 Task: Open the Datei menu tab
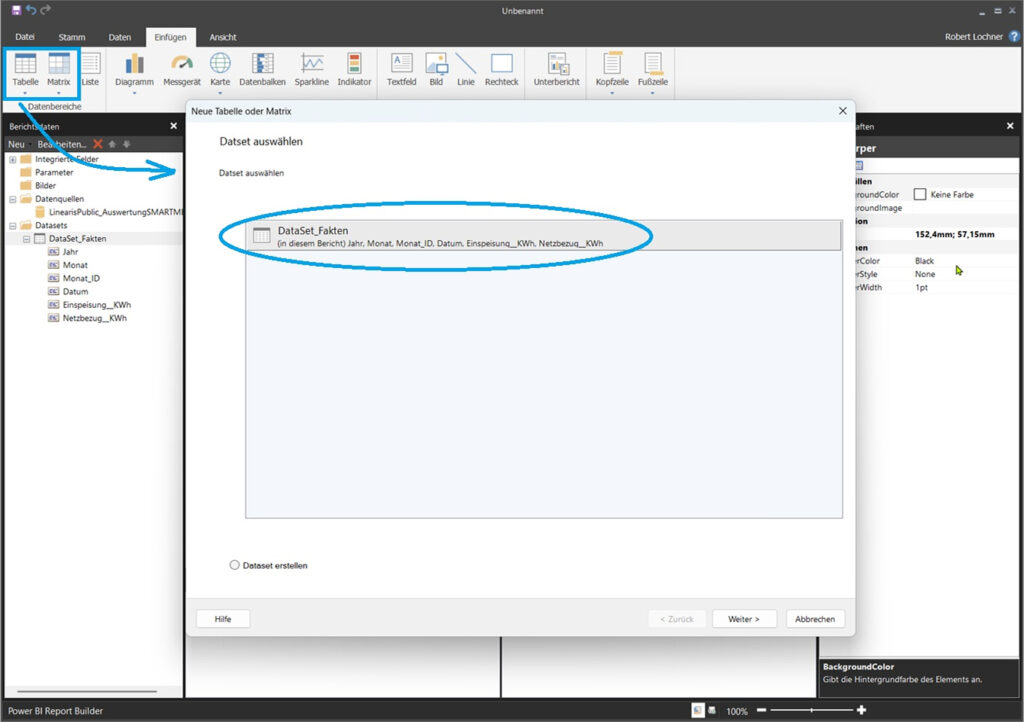pos(25,37)
